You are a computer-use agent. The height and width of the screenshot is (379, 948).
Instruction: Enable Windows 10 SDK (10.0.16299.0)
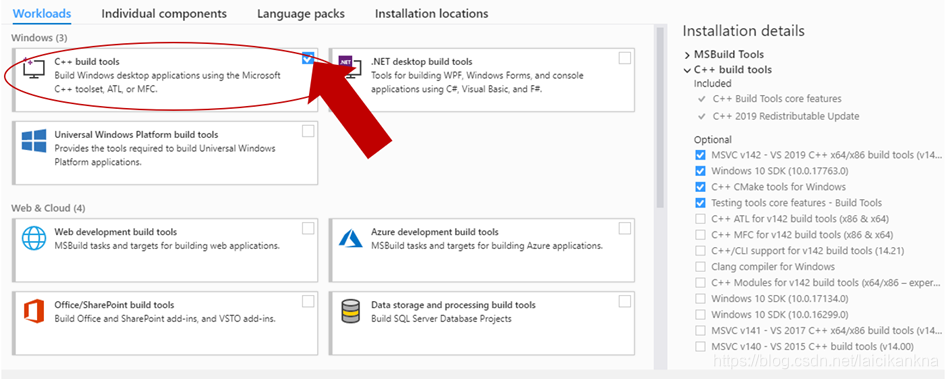pos(700,314)
